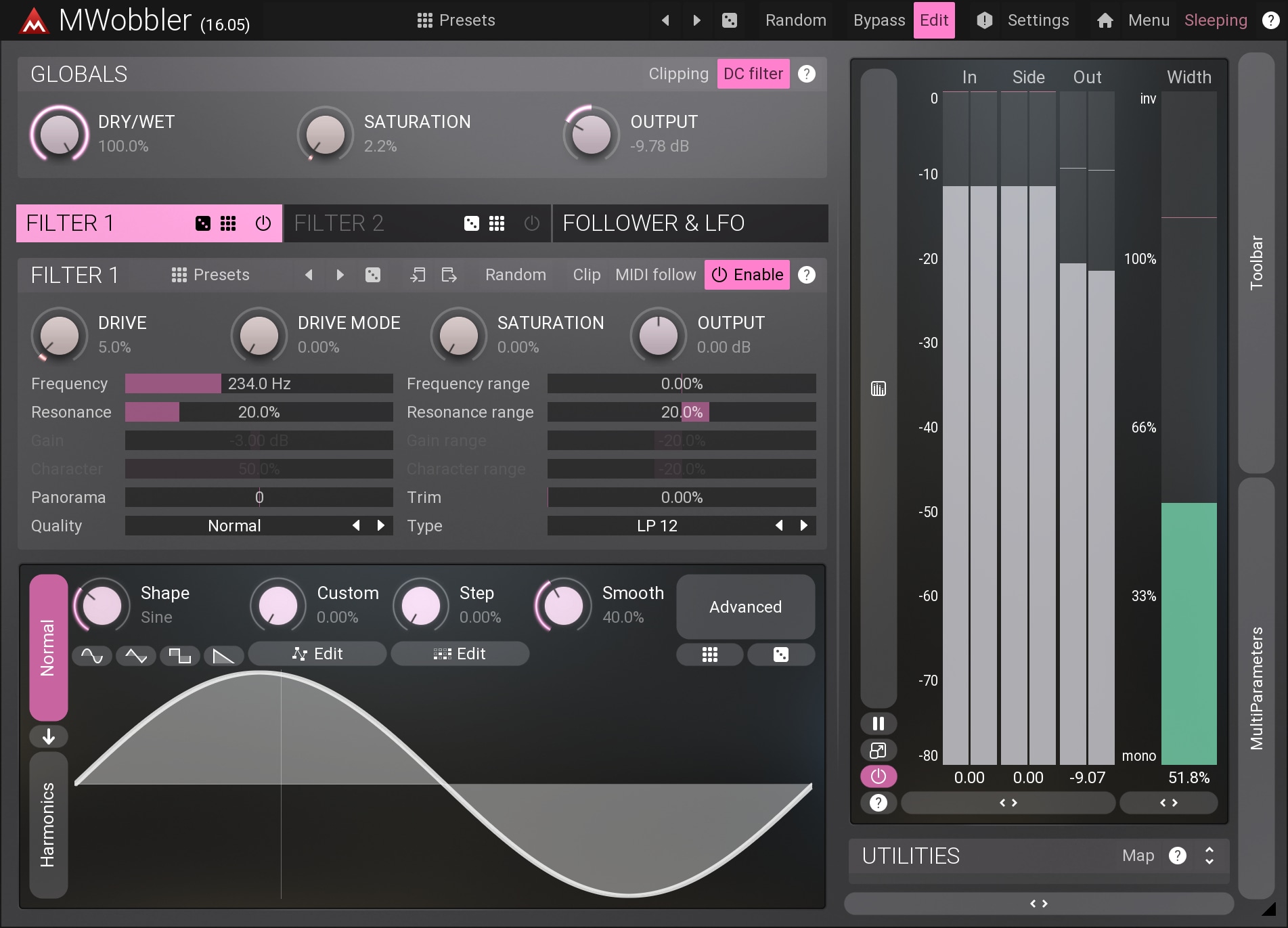Click the top Random button
The image size is (1288, 928).
795,20
